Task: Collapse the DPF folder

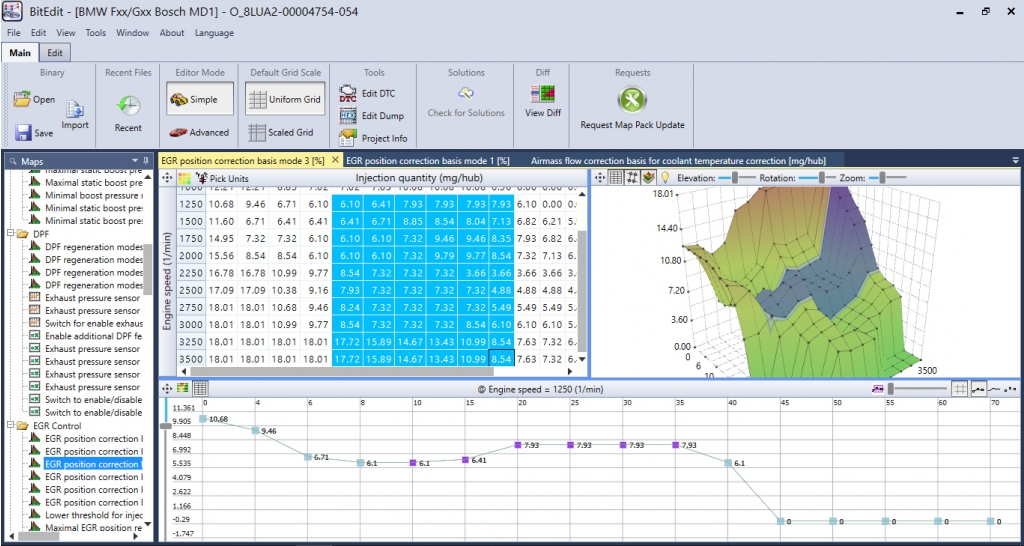Action: [x=11, y=233]
